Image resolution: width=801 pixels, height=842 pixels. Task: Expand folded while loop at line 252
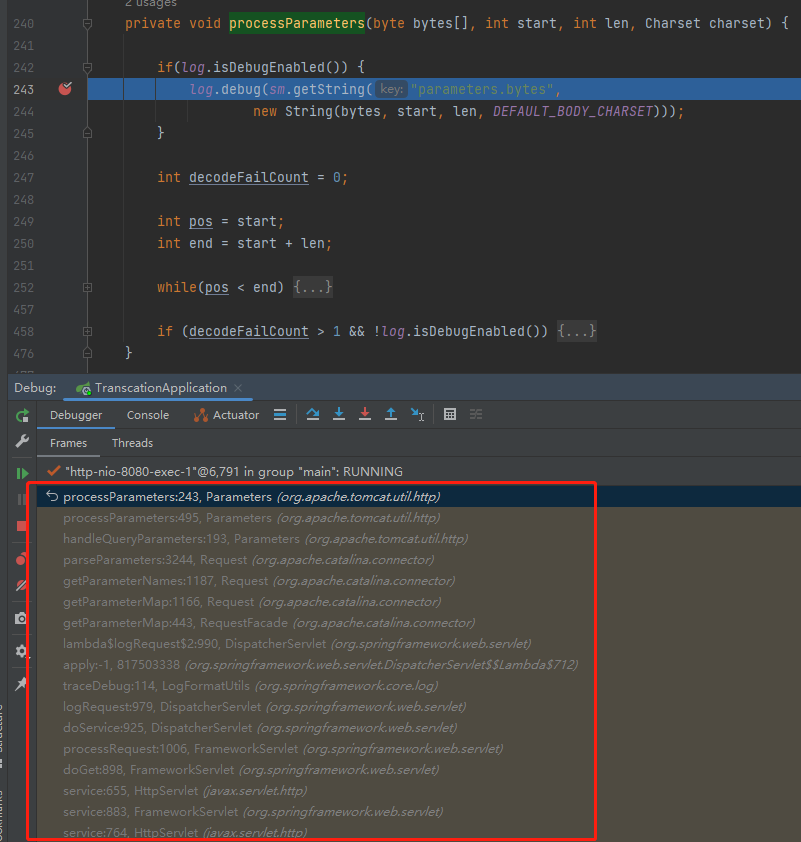click(x=88, y=288)
